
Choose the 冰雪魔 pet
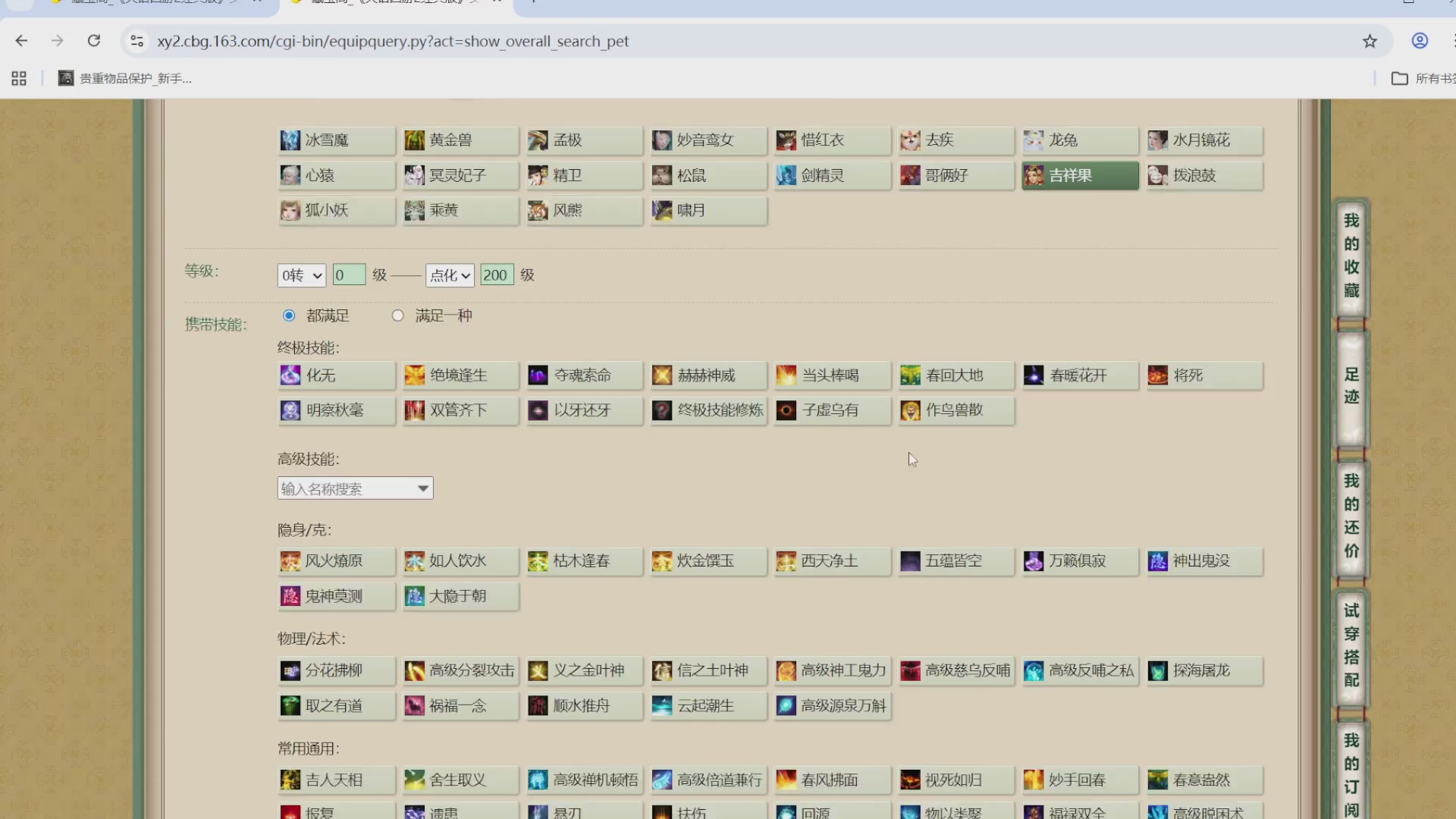(x=336, y=140)
